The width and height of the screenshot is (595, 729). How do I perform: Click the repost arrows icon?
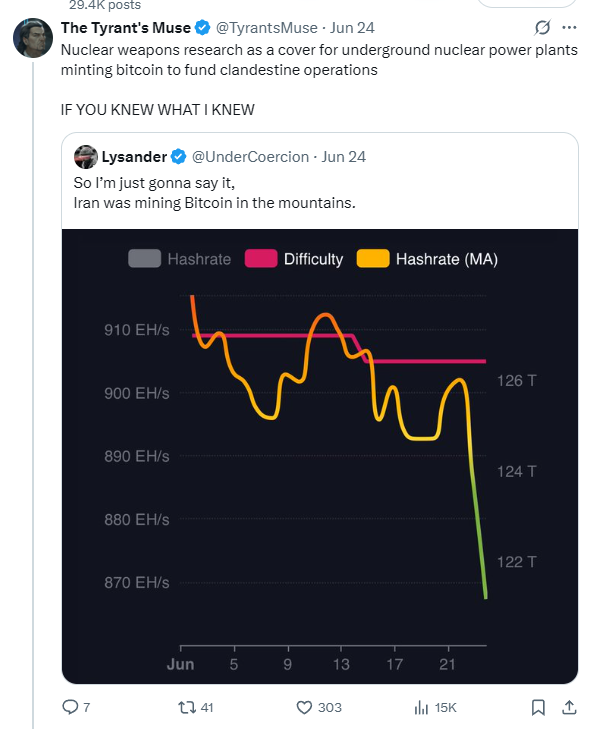click(187, 708)
